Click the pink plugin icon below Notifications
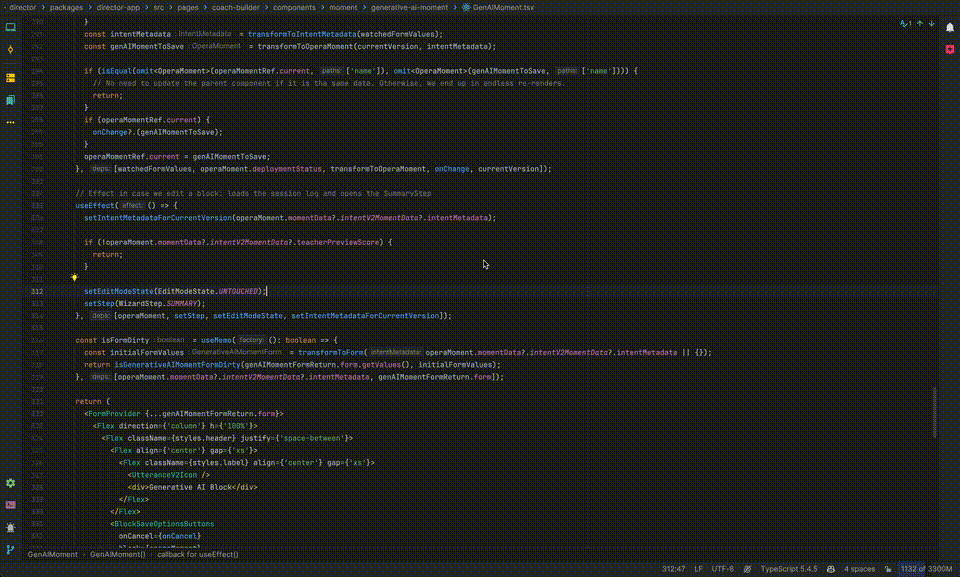Screen dimensions: 960x577 coord(950,49)
